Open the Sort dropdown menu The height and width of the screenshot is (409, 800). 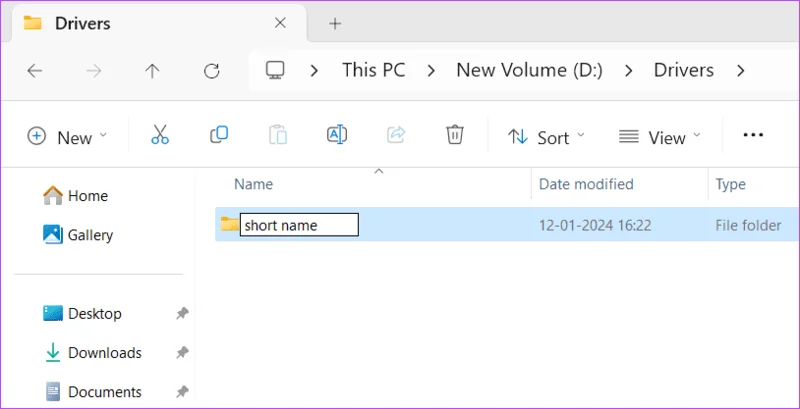tap(546, 137)
